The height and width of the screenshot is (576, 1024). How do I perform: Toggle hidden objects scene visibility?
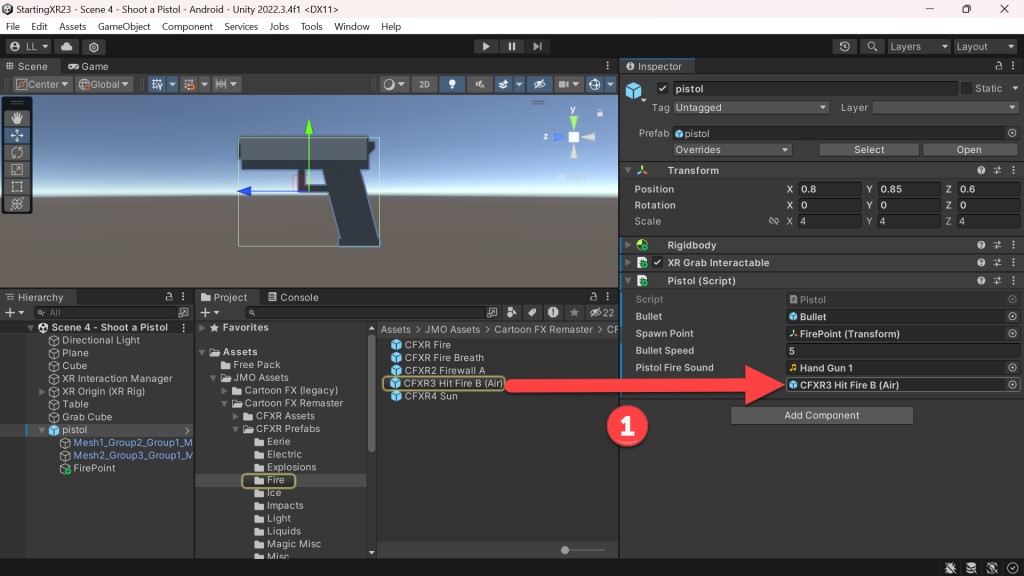click(x=539, y=84)
